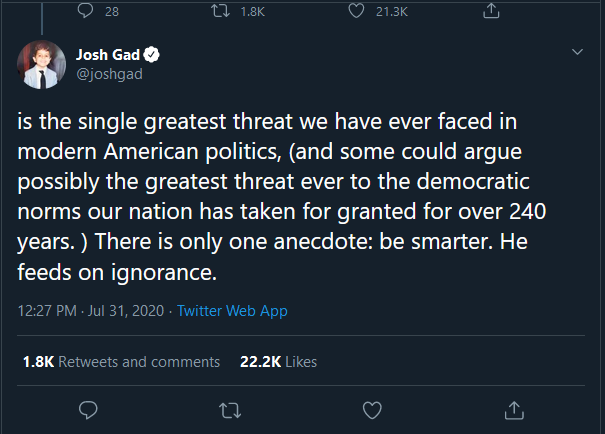This screenshot has height=434, width=605.
Task: Like Josh Gad's main tweet
Action: point(372,410)
